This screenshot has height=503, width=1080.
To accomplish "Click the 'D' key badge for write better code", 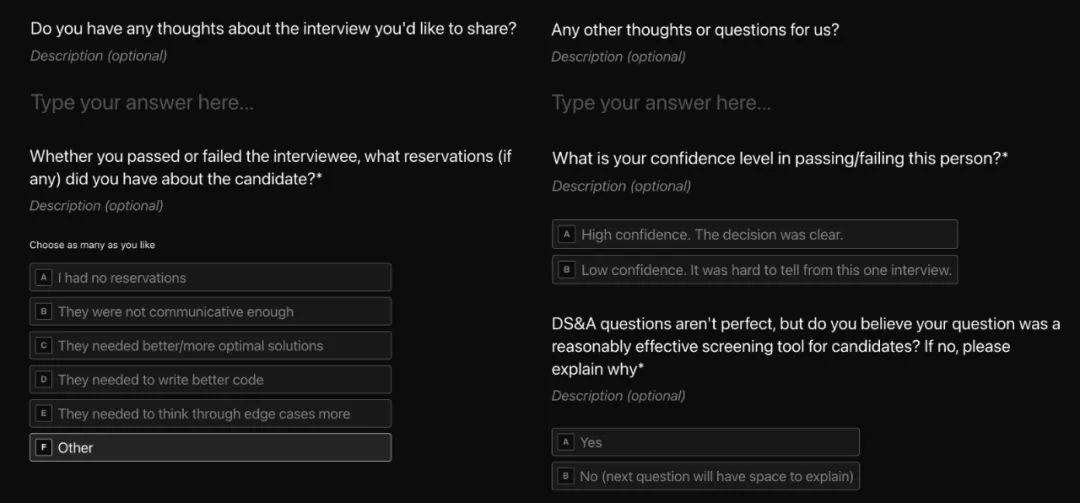I will (x=44, y=380).
